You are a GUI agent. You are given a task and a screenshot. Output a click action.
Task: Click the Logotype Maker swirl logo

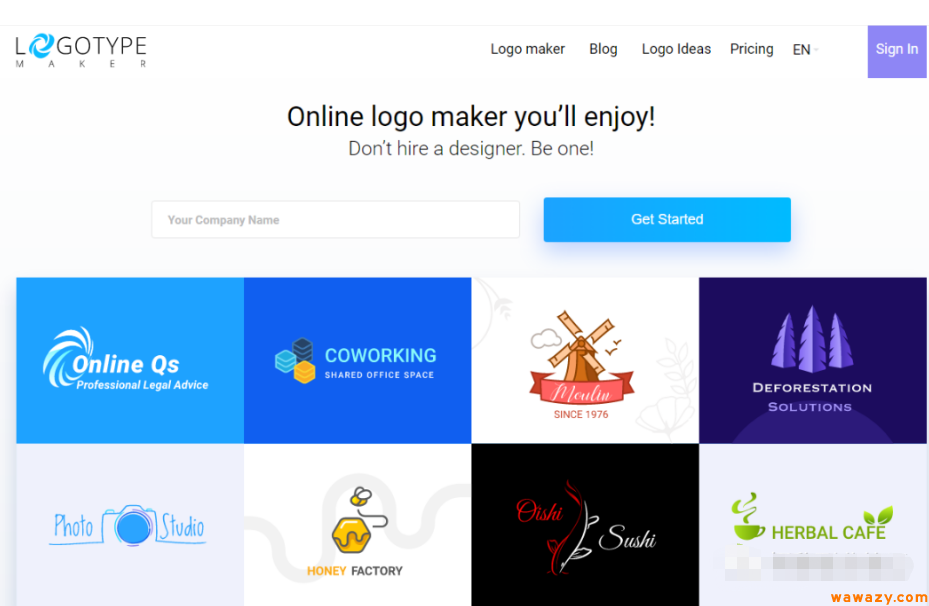(x=41, y=46)
